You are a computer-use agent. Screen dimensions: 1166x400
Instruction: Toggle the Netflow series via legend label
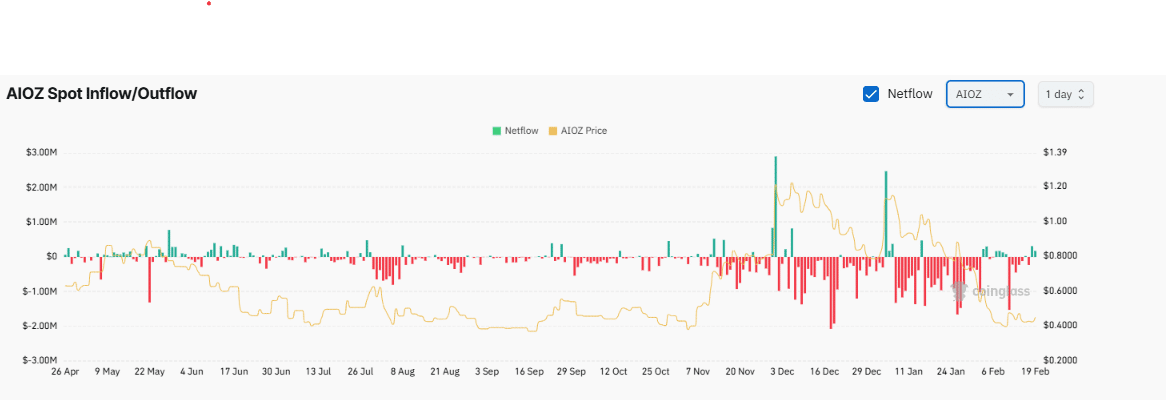coord(521,131)
